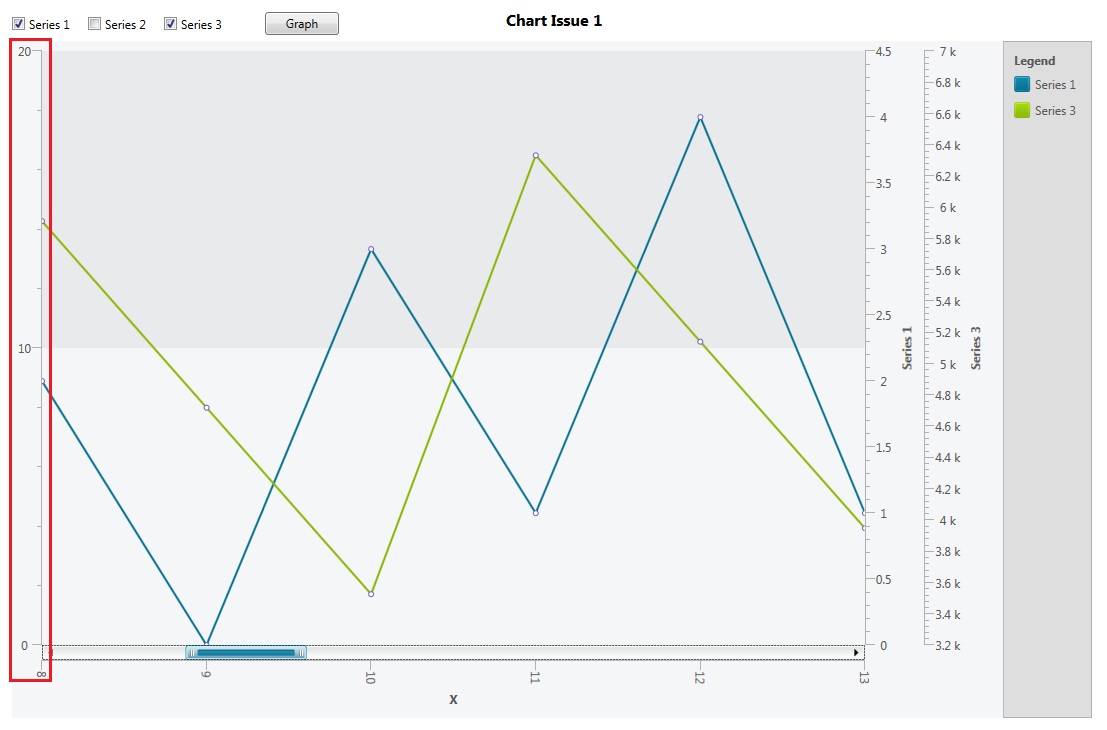Uncheck the Series 3 checkbox
Image resolution: width=1107 pixels, height=730 pixels.
[170, 24]
